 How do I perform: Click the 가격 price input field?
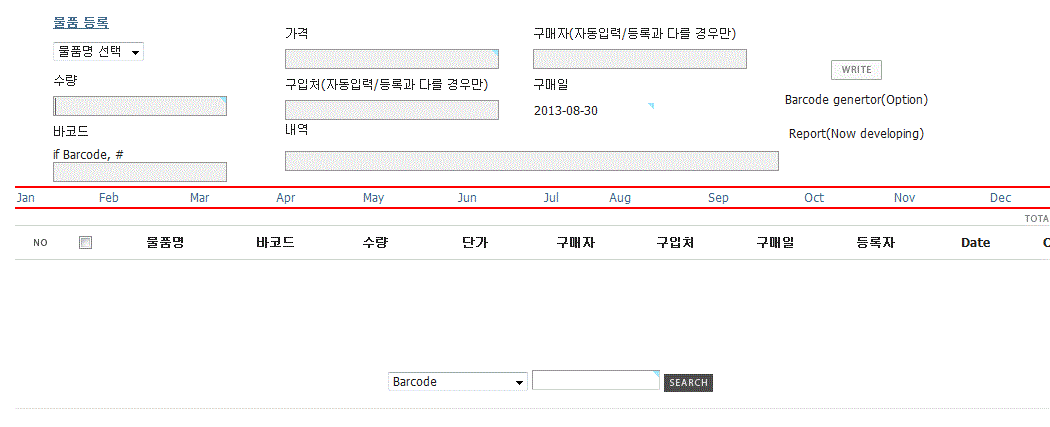[392, 59]
